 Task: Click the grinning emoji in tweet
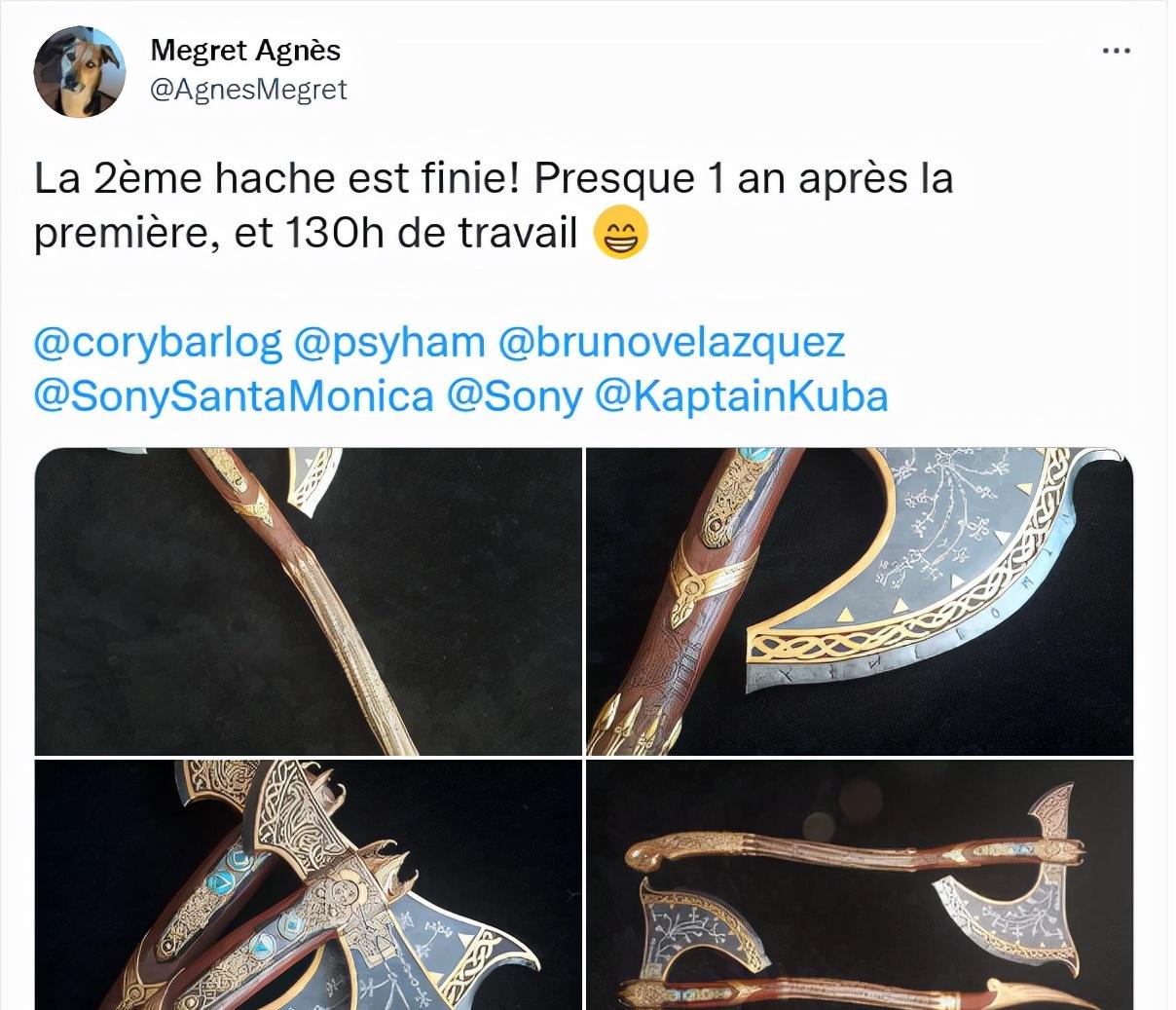click(x=620, y=235)
